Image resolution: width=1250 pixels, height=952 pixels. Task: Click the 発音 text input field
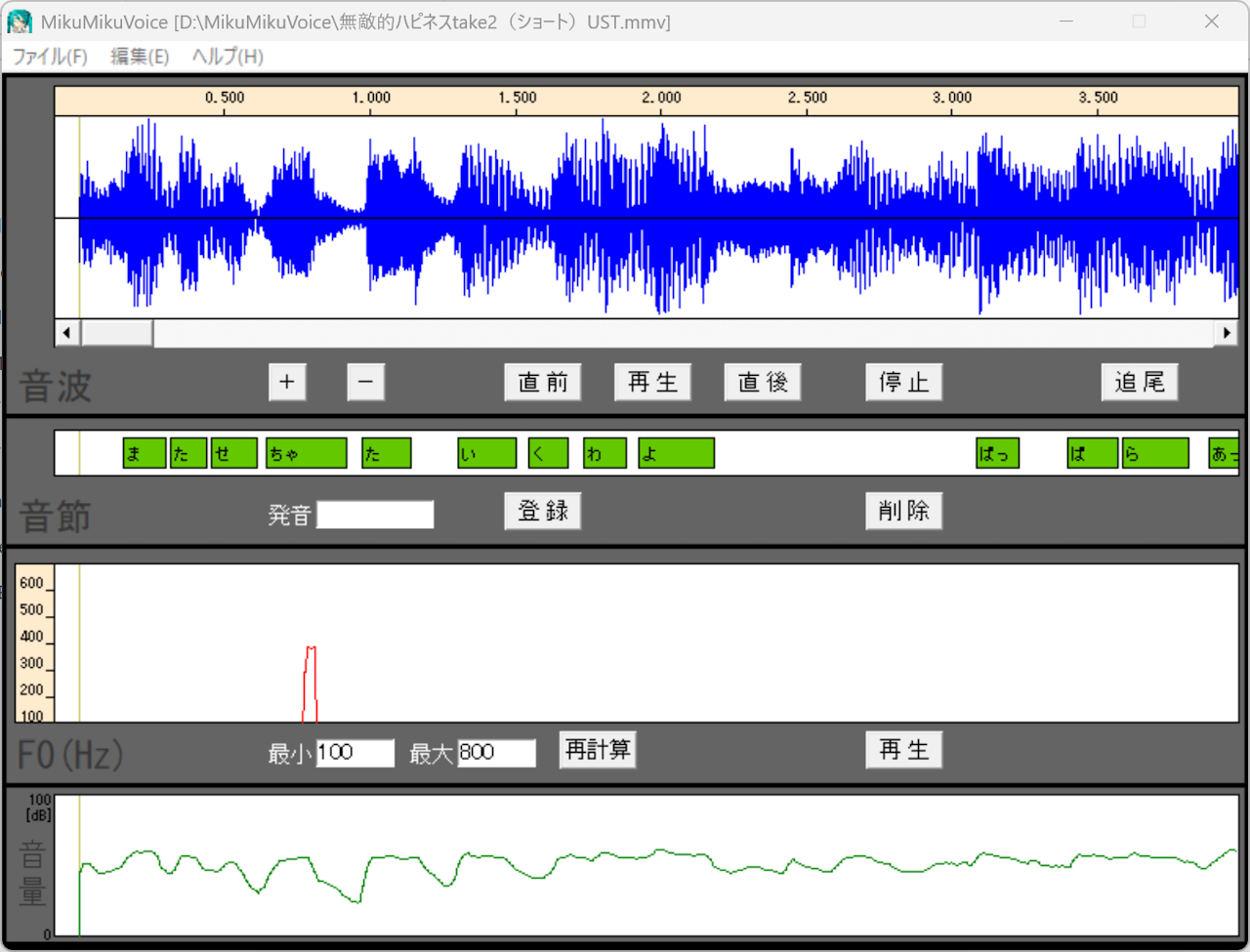pos(375,515)
